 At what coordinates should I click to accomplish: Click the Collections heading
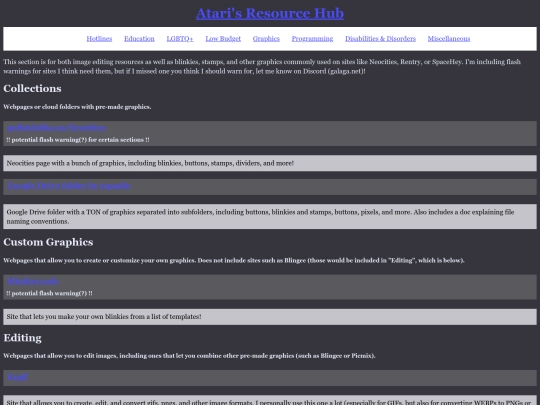[32, 89]
